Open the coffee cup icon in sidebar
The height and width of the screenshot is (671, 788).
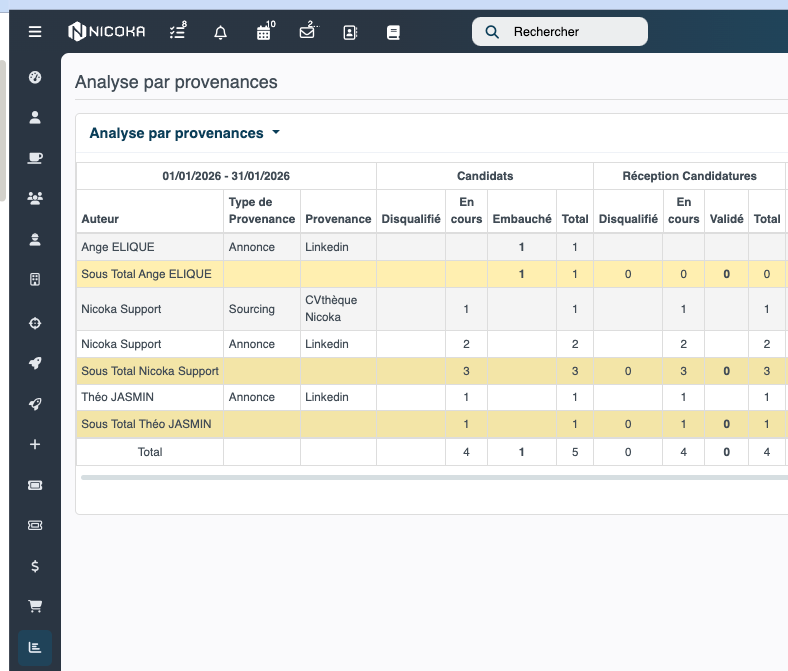pyautogui.click(x=35, y=158)
